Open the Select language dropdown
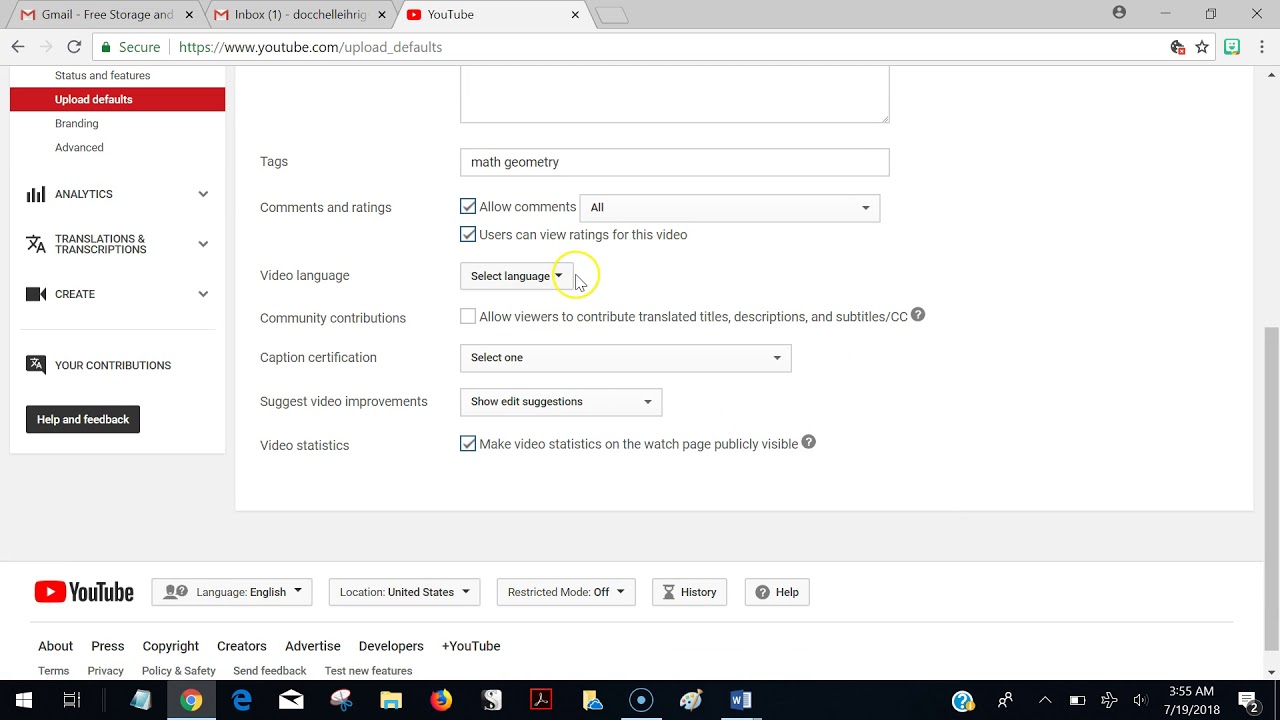The image size is (1280, 720). (x=517, y=276)
